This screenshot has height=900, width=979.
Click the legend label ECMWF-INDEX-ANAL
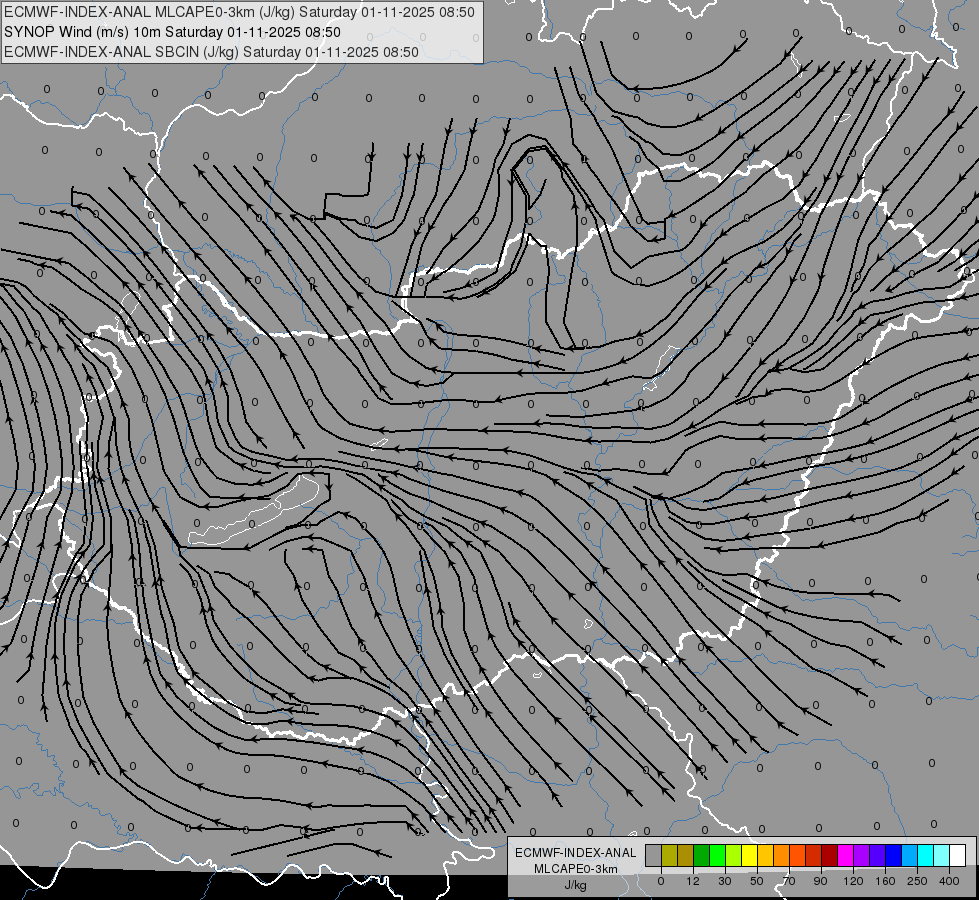(x=576, y=853)
